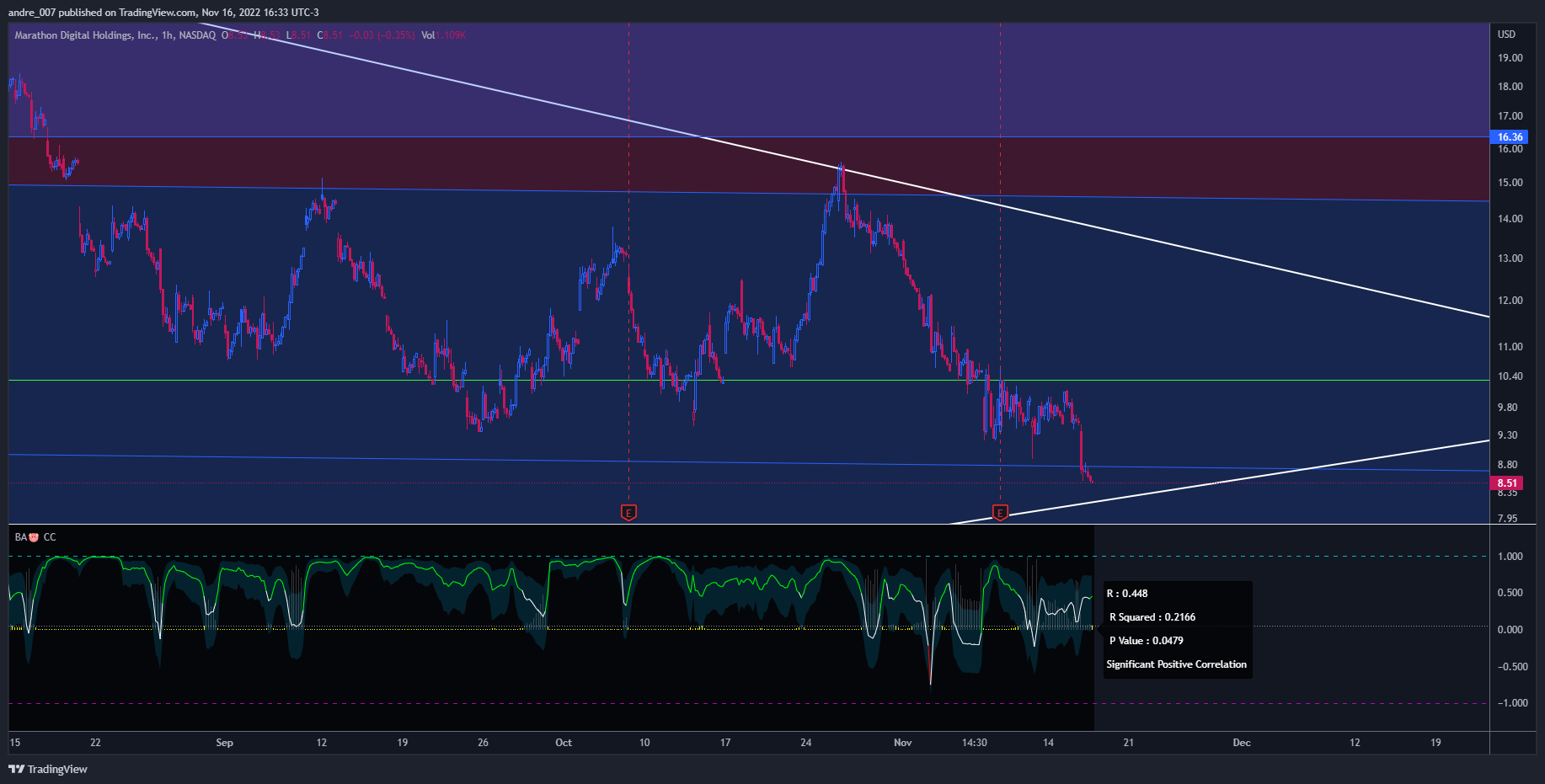Click the 19.00 price level on axis
The width and height of the screenshot is (1545, 784).
tap(1510, 58)
